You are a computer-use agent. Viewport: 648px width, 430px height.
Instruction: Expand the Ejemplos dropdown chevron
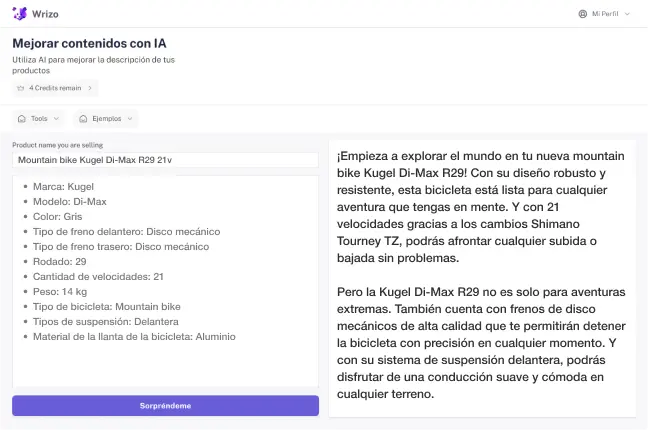130,118
